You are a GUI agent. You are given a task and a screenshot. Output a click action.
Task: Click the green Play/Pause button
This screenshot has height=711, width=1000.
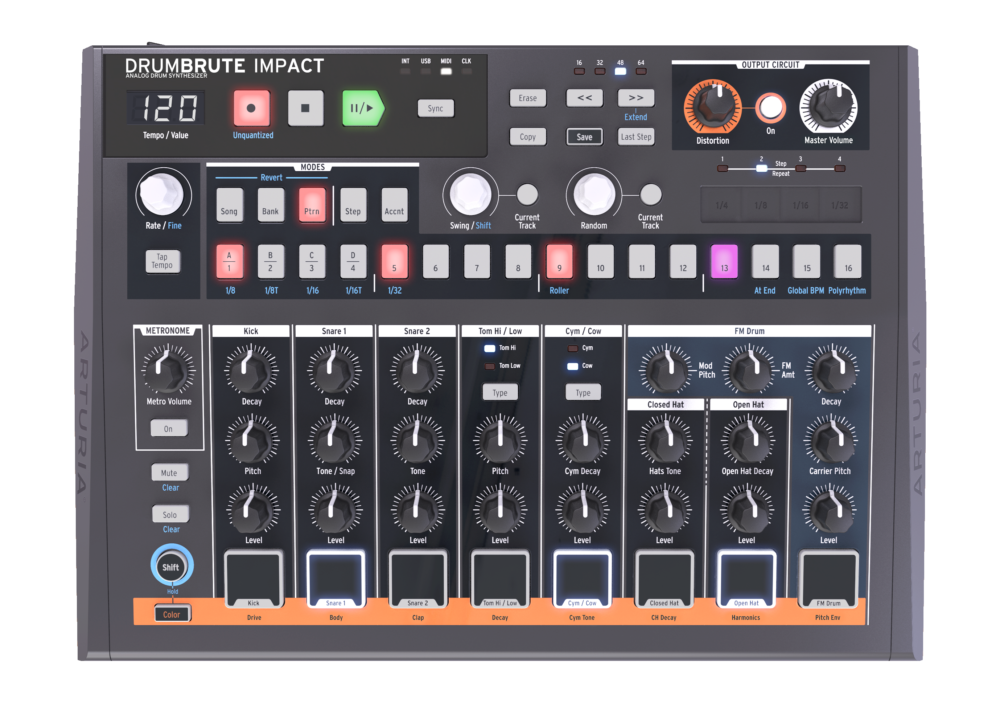pos(363,108)
